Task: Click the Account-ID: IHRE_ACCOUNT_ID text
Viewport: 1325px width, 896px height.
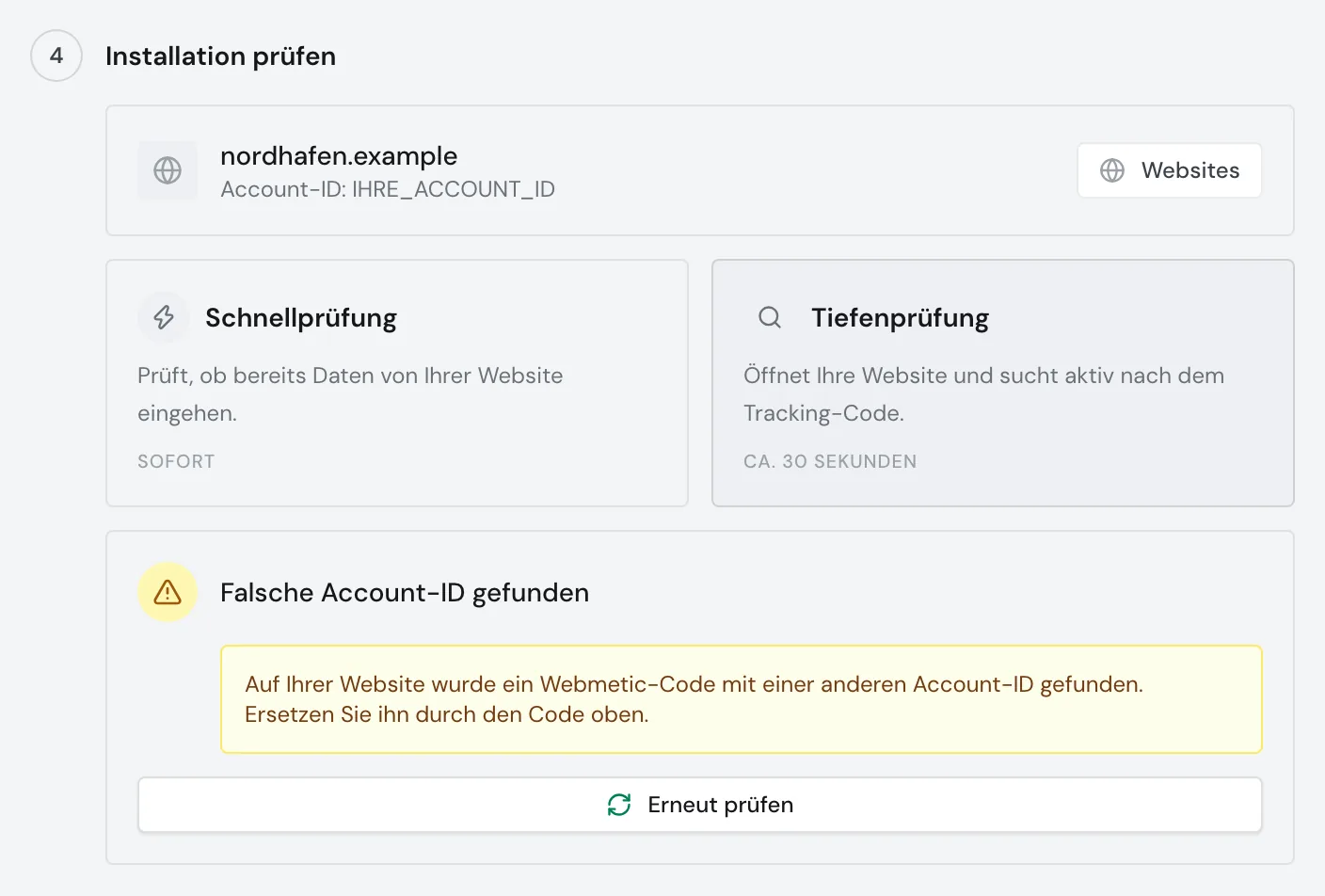Action: click(x=388, y=189)
